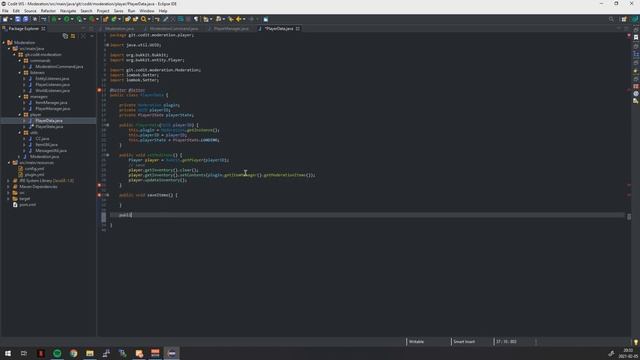This screenshot has height=360, width=640.
Task: Select ItemManager.java in the tree
Action: 51,102
